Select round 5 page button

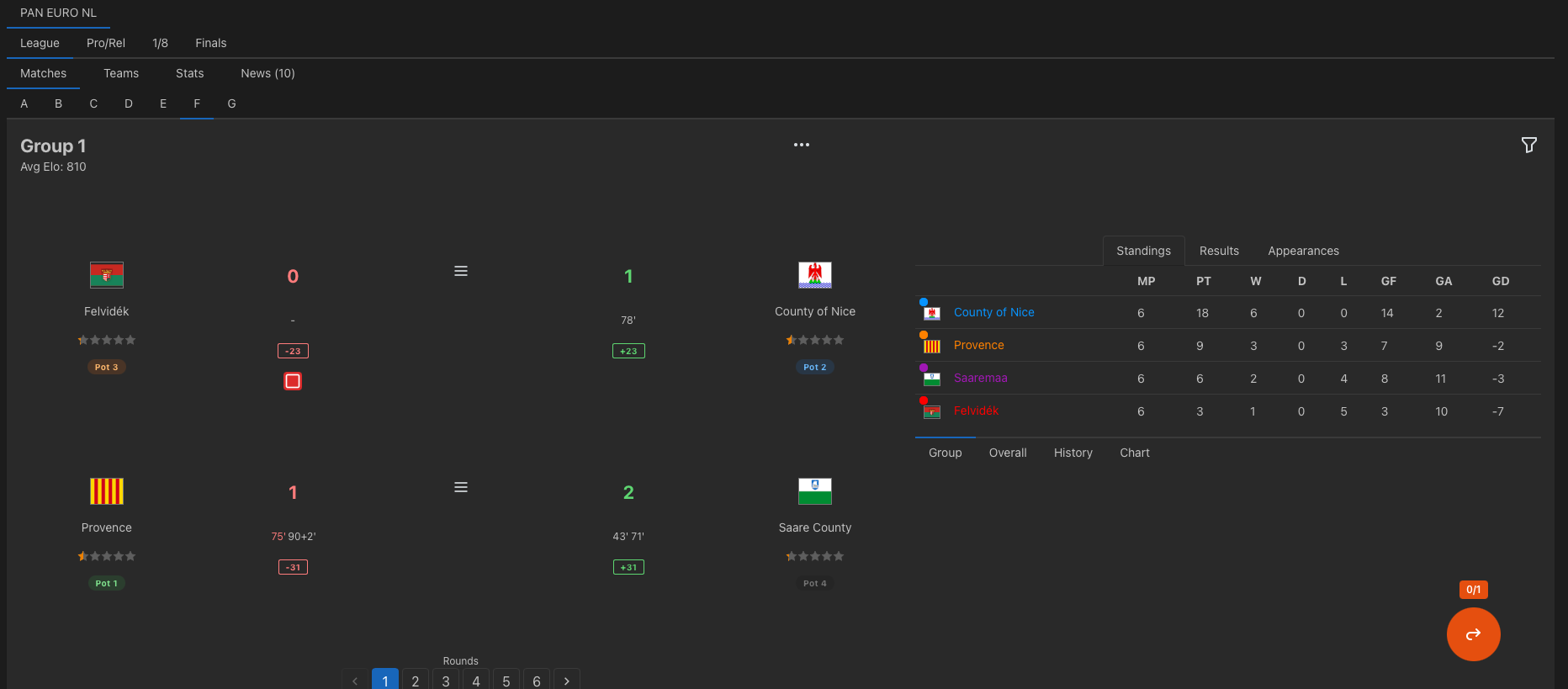pyautogui.click(x=506, y=681)
